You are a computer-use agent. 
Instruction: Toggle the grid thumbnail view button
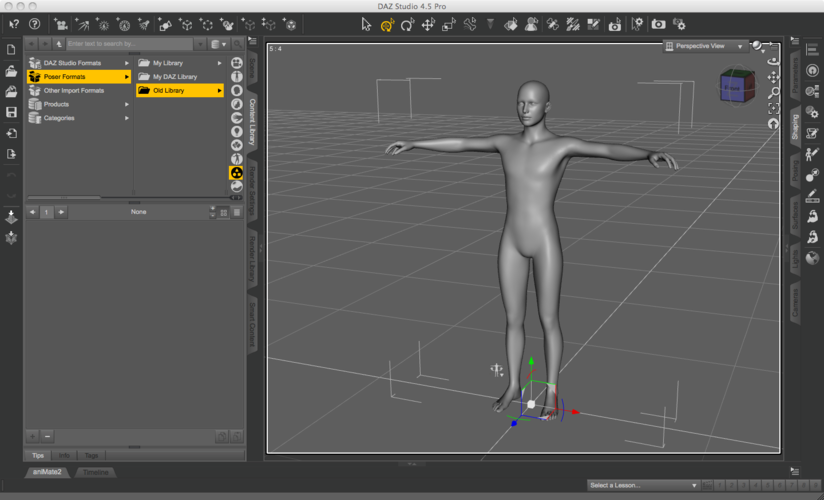click(224, 212)
